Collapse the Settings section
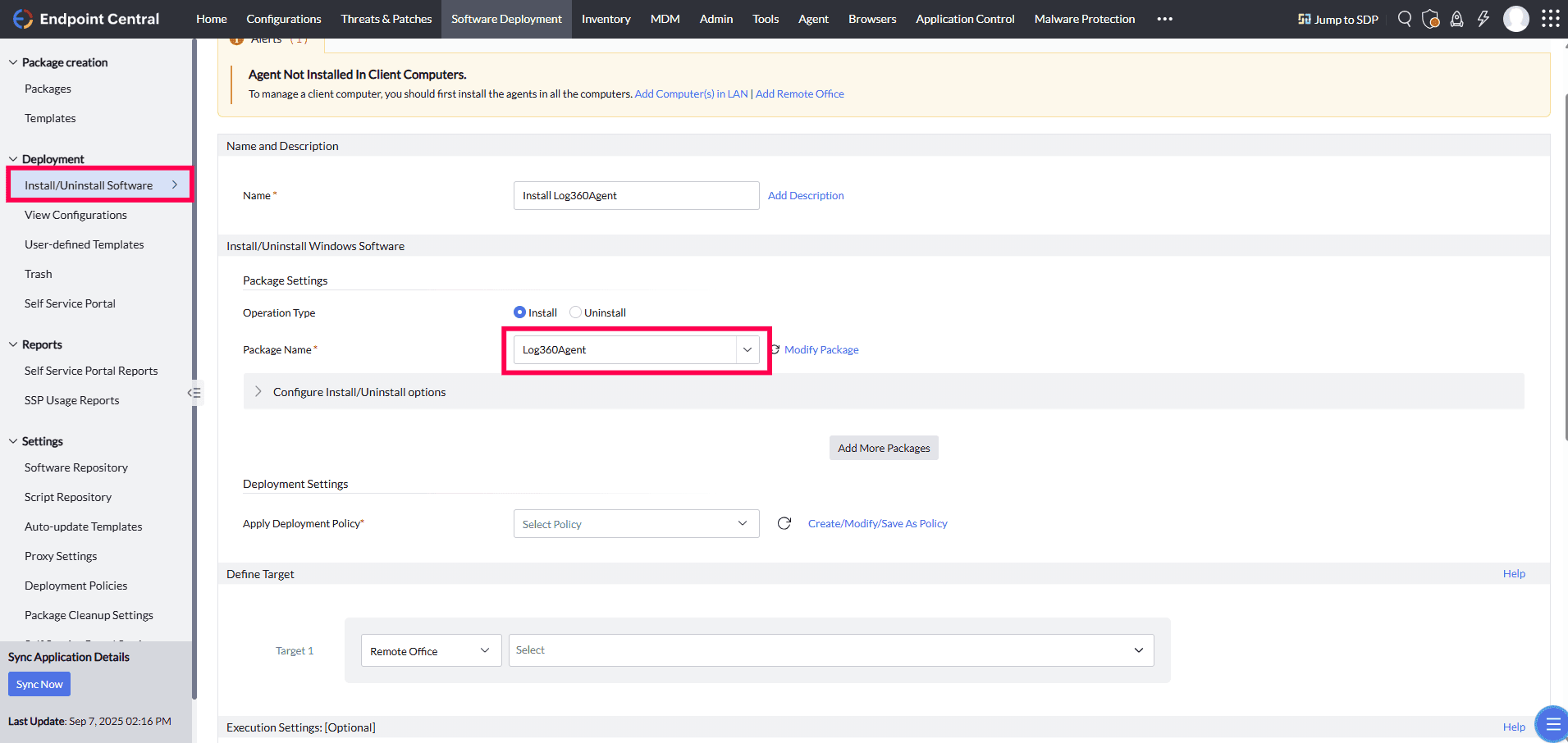1568x743 pixels. point(13,441)
